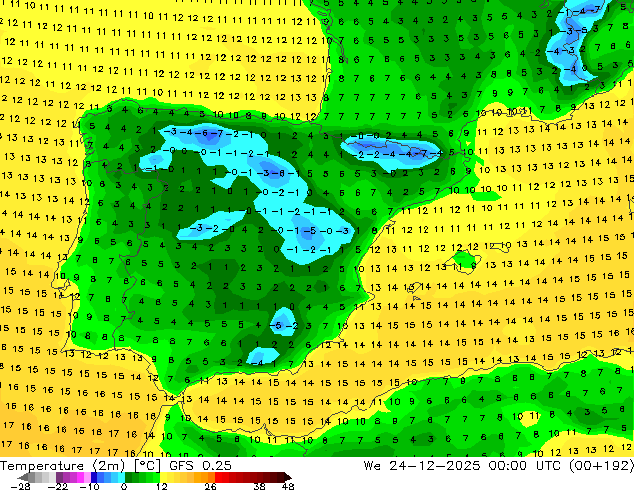
Task: Click the '-28' legend scale value
Action: pyautogui.click(x=20, y=486)
